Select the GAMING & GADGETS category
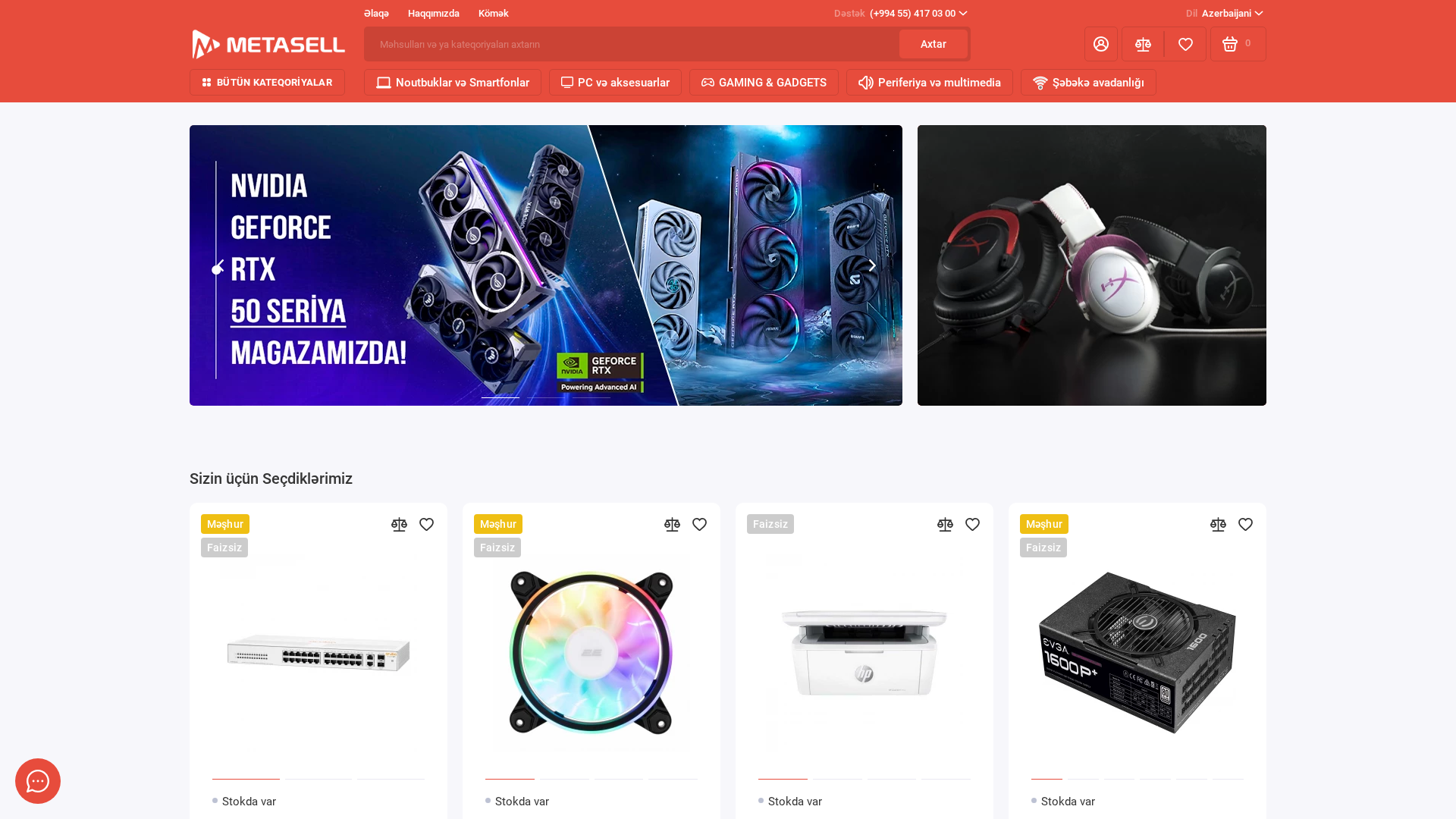The width and height of the screenshot is (1456, 819). (764, 83)
